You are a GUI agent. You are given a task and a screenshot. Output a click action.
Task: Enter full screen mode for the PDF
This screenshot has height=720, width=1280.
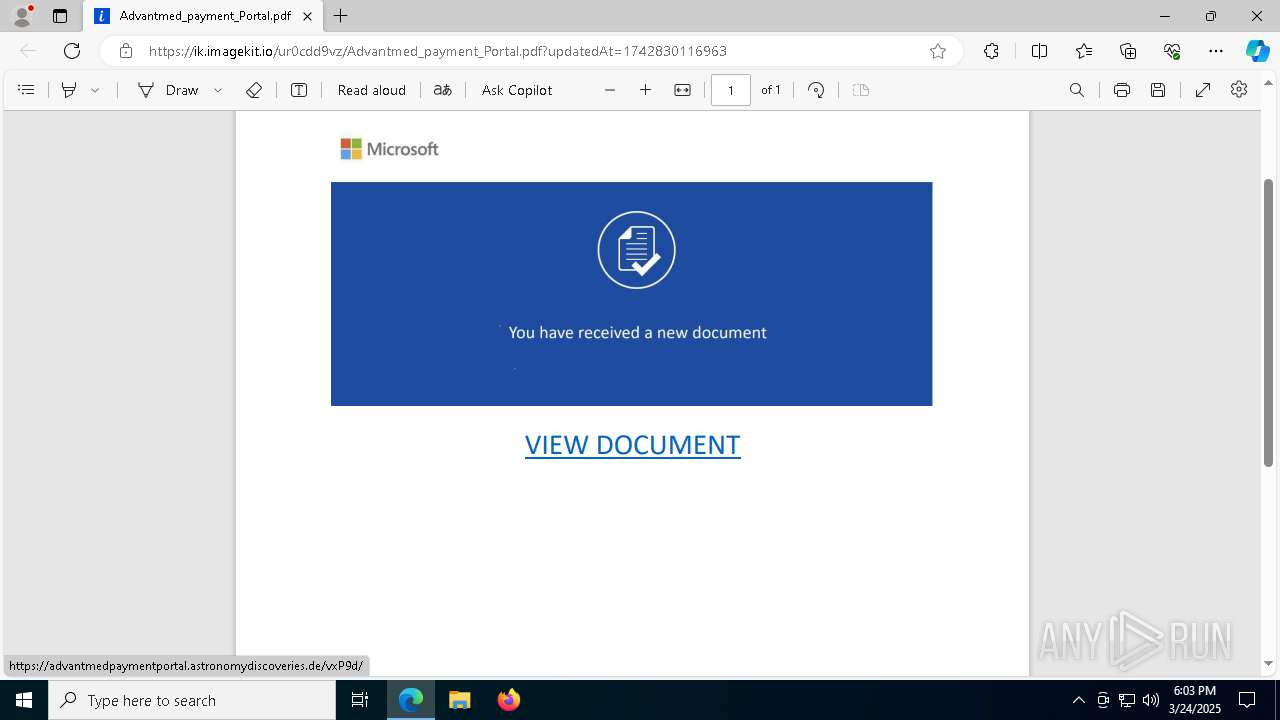[x=1203, y=90]
